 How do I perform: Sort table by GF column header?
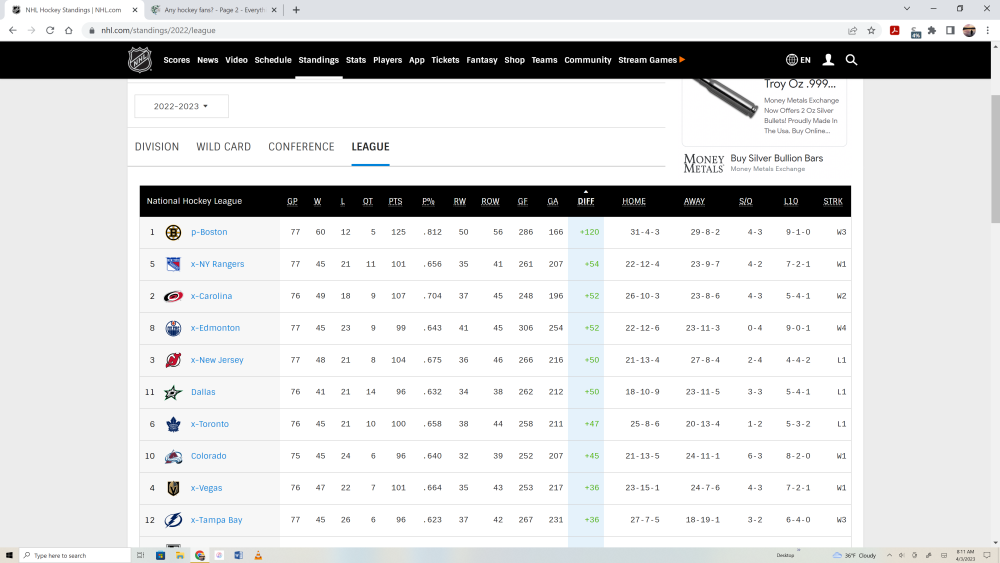(522, 201)
